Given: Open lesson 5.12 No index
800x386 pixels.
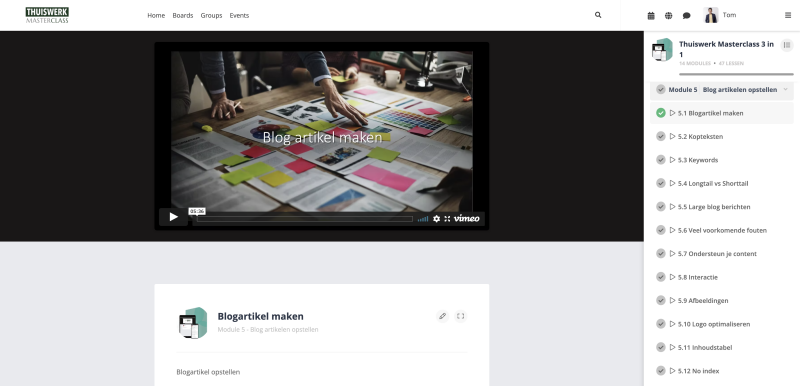Looking at the screenshot, I should 698,371.
